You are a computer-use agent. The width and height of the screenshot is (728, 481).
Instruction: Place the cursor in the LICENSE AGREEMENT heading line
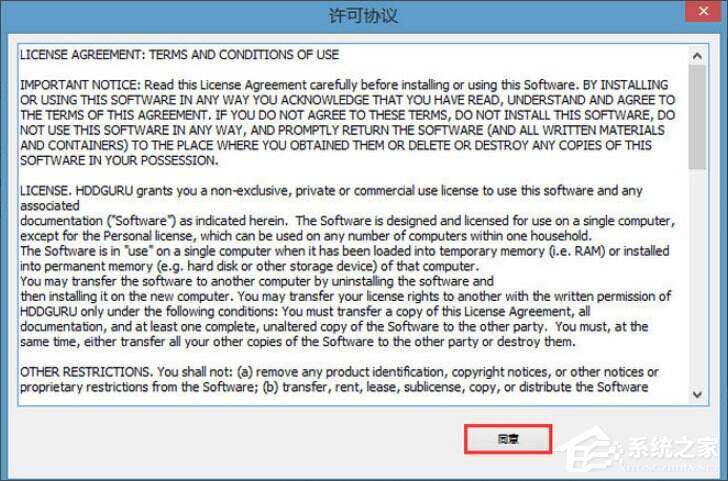click(179, 55)
